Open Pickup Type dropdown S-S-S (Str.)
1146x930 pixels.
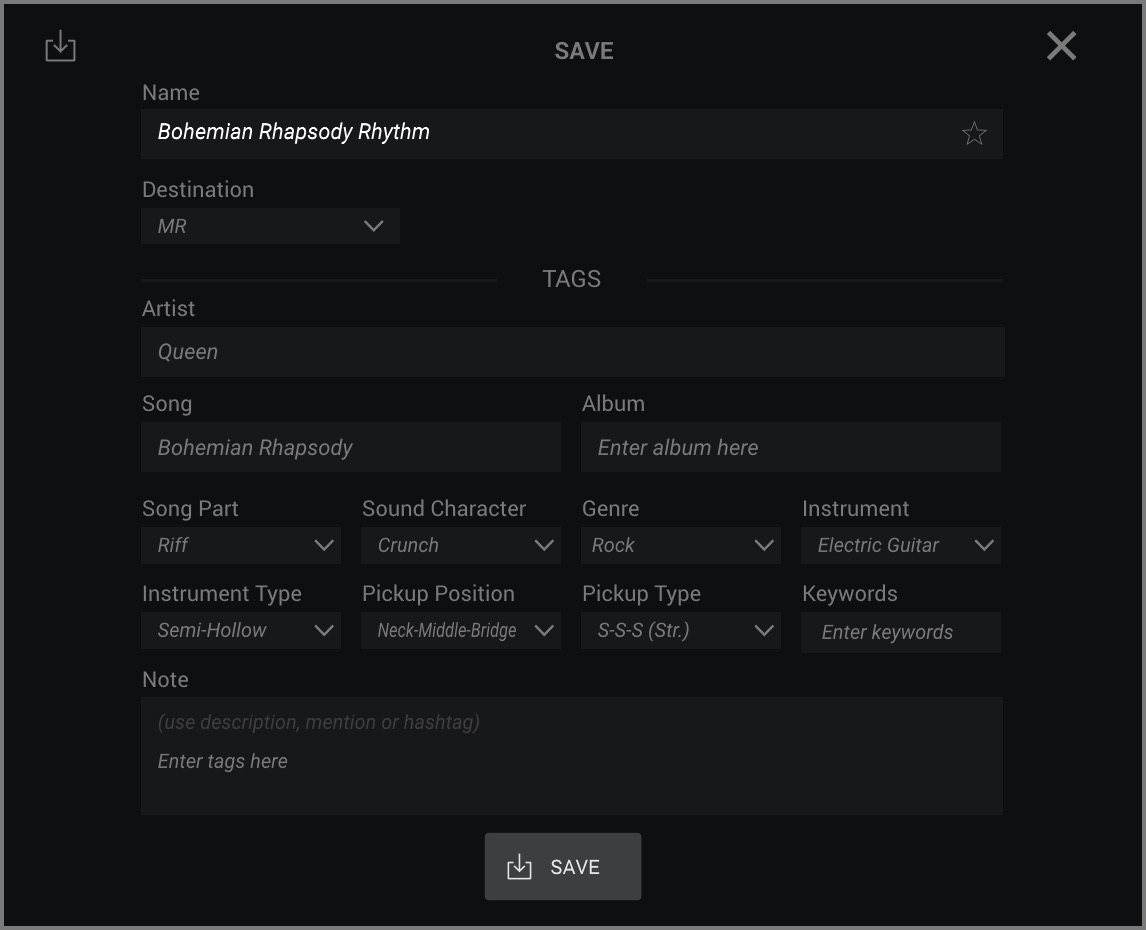(x=680, y=630)
